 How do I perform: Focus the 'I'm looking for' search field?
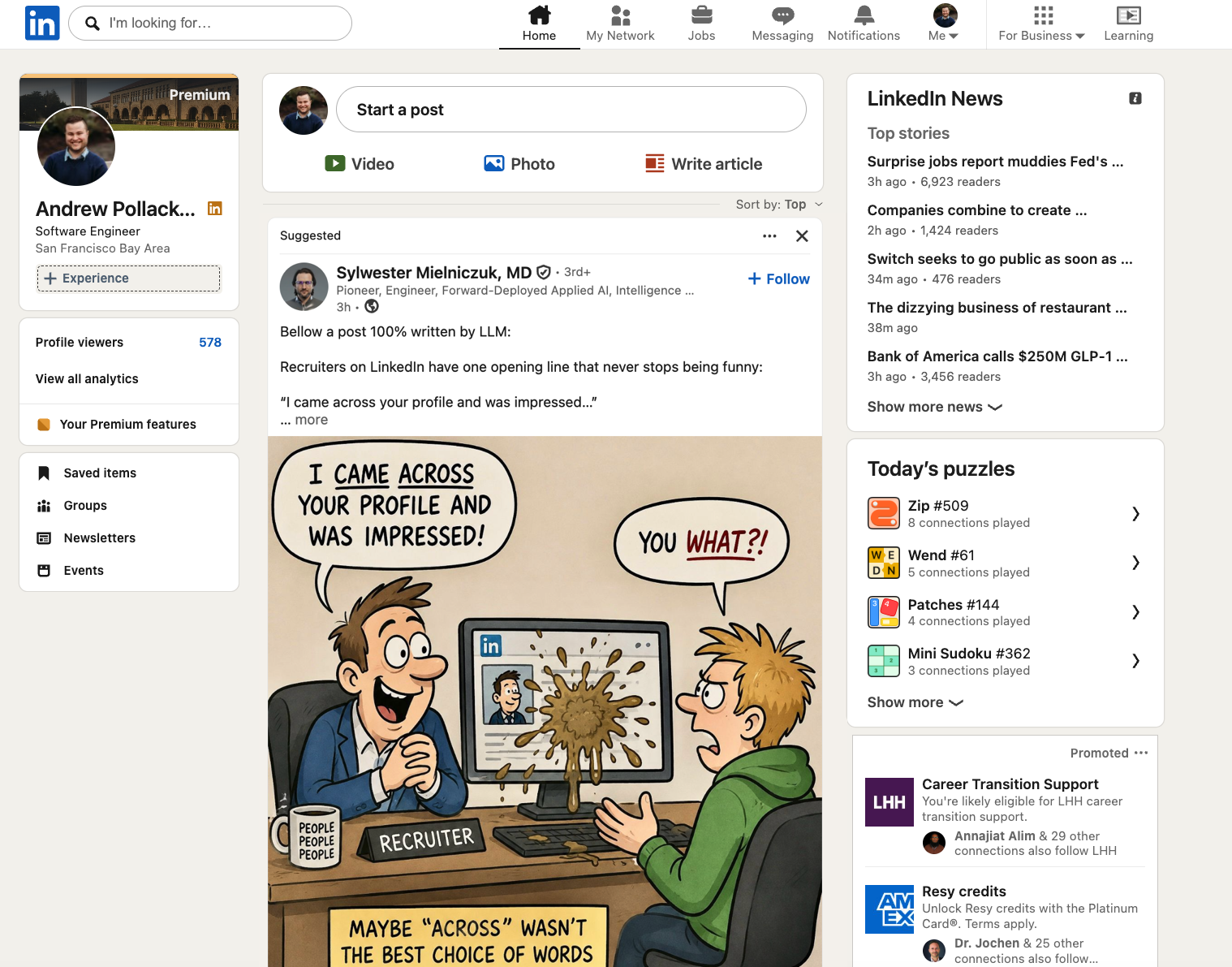(210, 24)
